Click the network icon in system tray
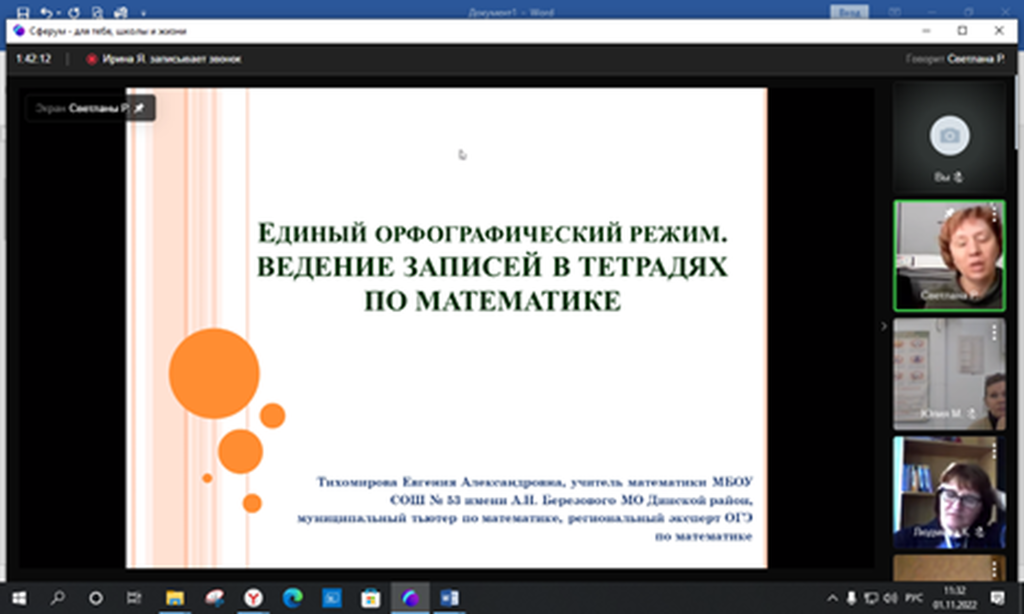Screen dimensions: 1024x614 871,598
